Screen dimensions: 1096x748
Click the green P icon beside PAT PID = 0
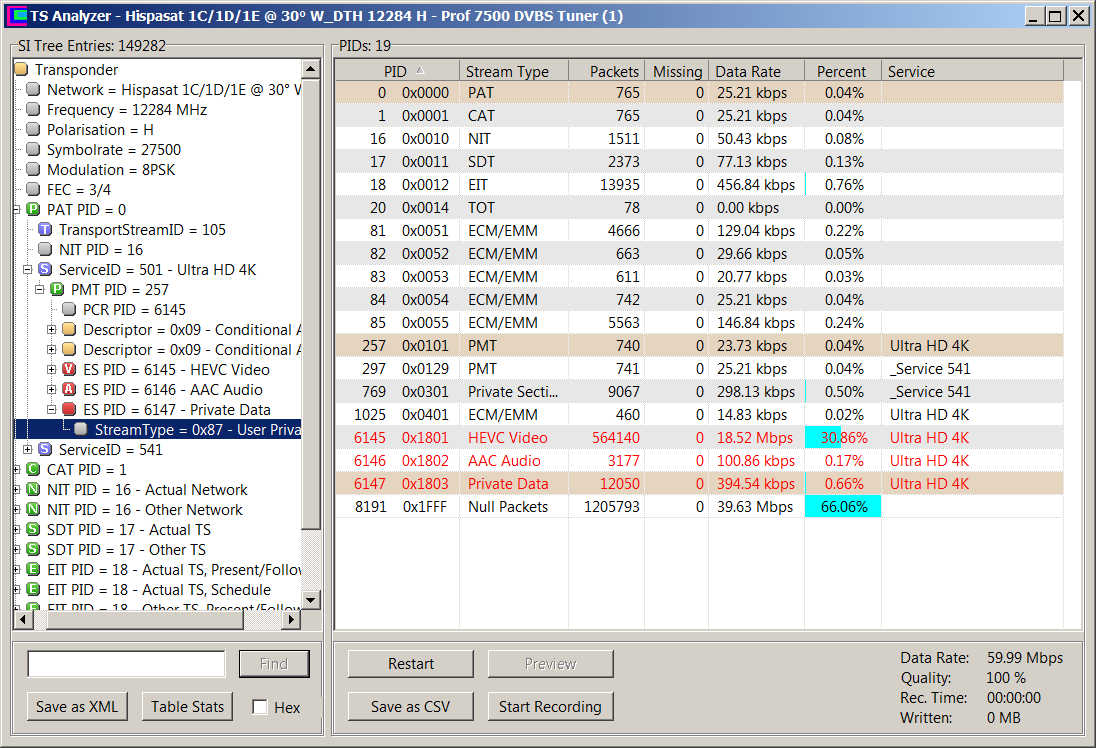33,210
